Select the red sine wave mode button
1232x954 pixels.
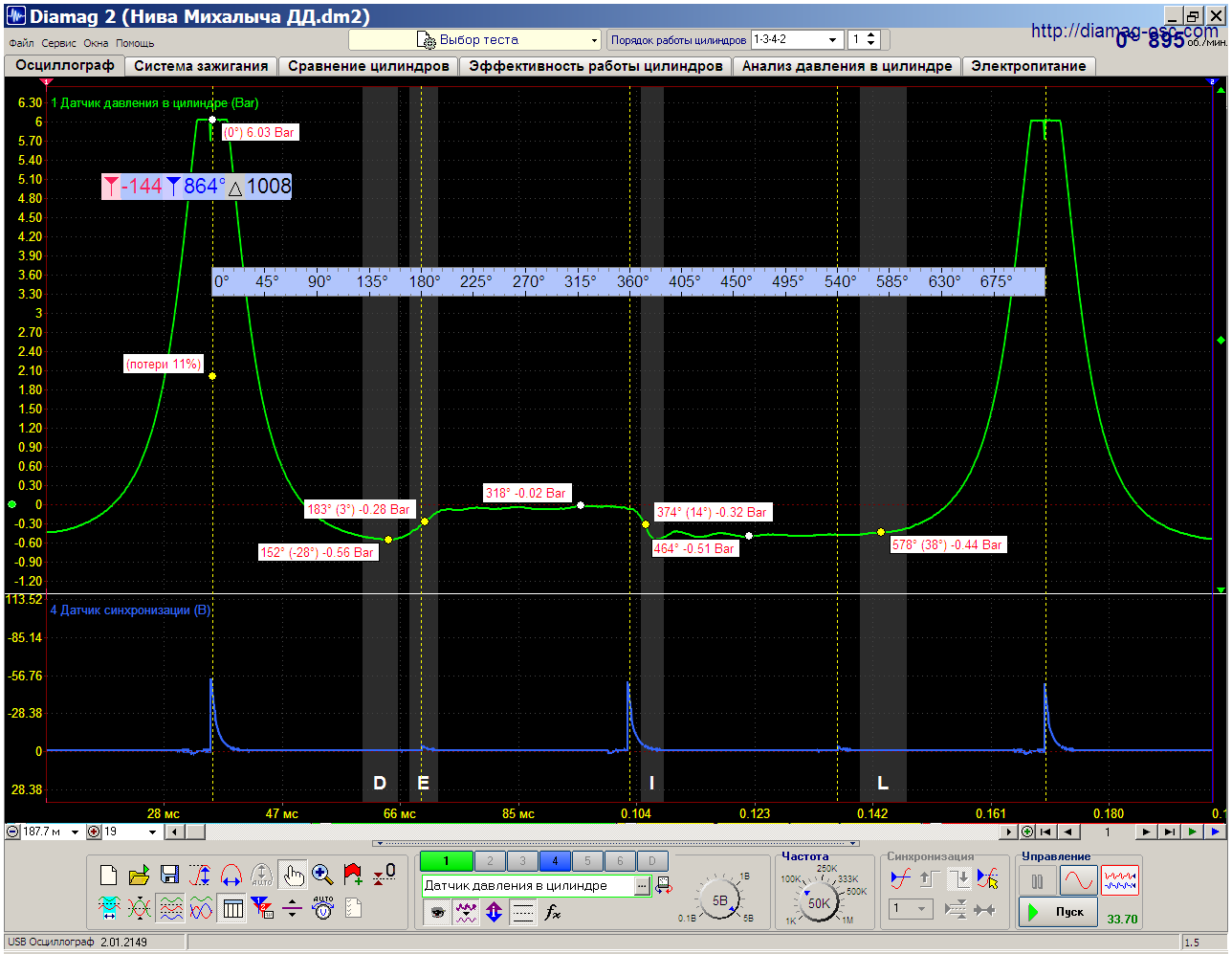(x=1079, y=881)
